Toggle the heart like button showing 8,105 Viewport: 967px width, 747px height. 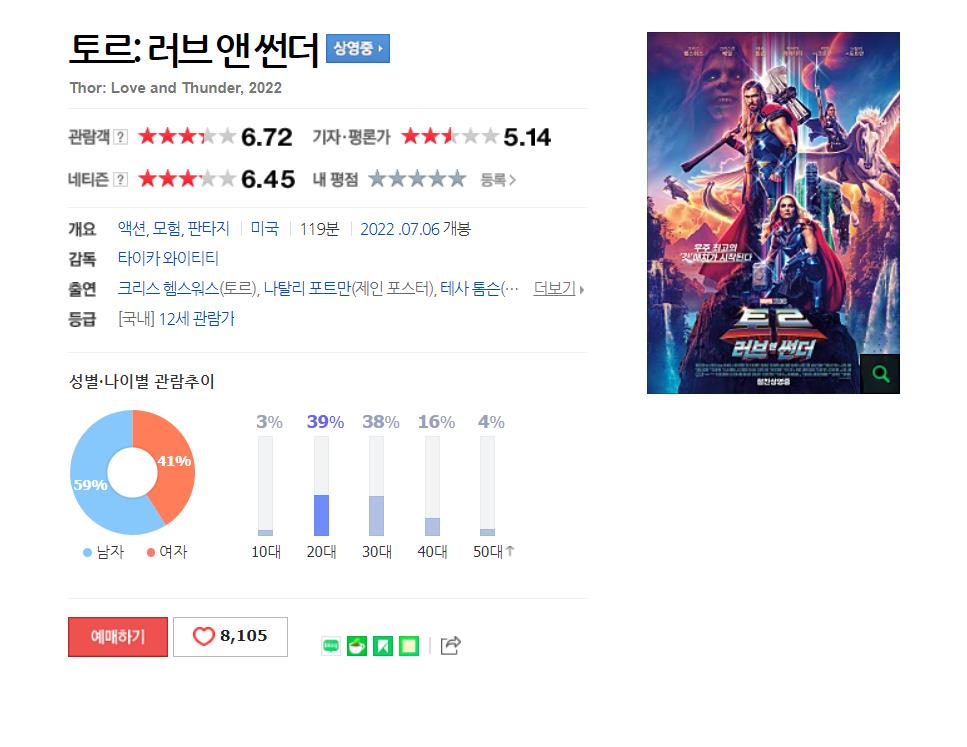(230, 637)
